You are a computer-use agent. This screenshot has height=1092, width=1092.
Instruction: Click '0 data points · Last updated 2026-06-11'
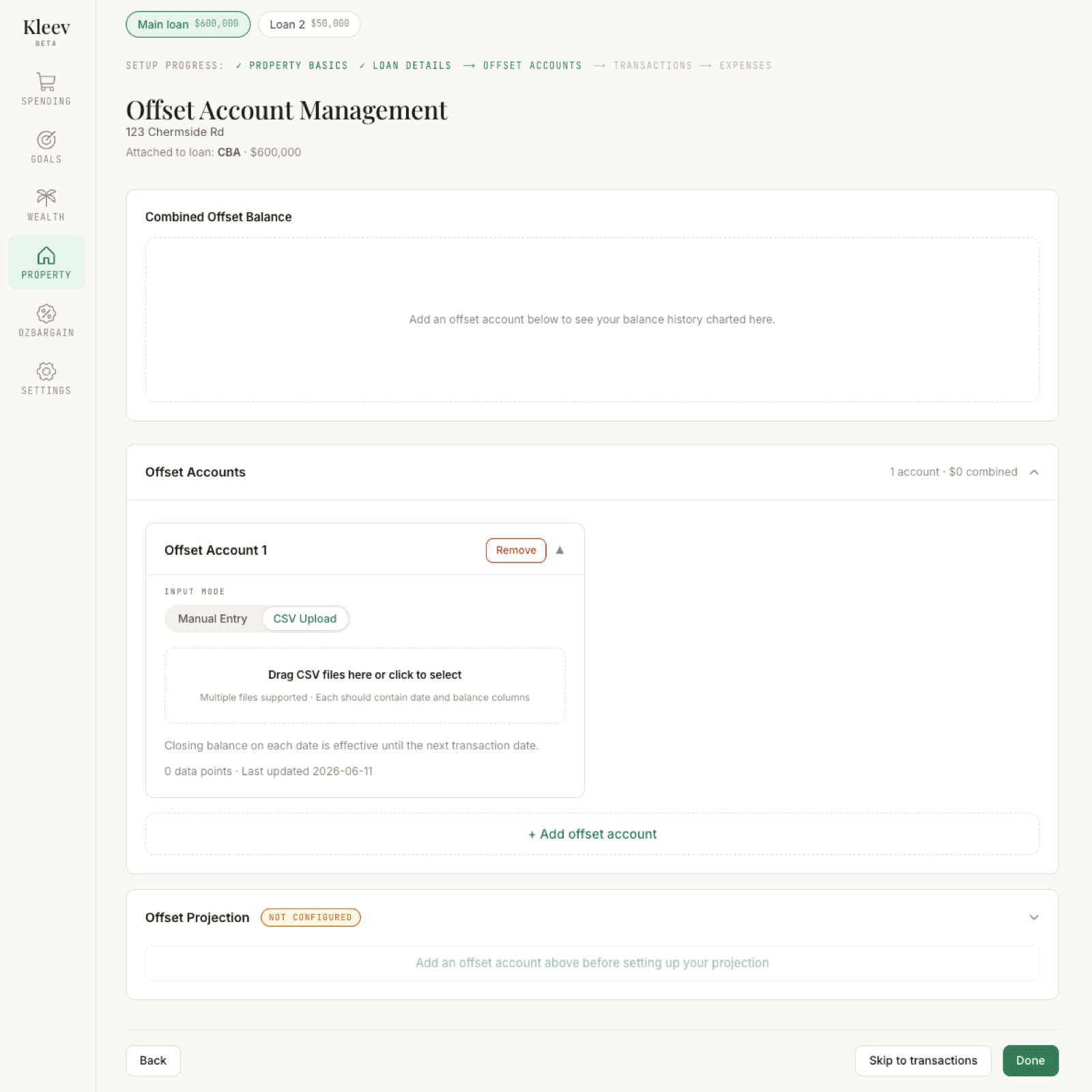[269, 771]
